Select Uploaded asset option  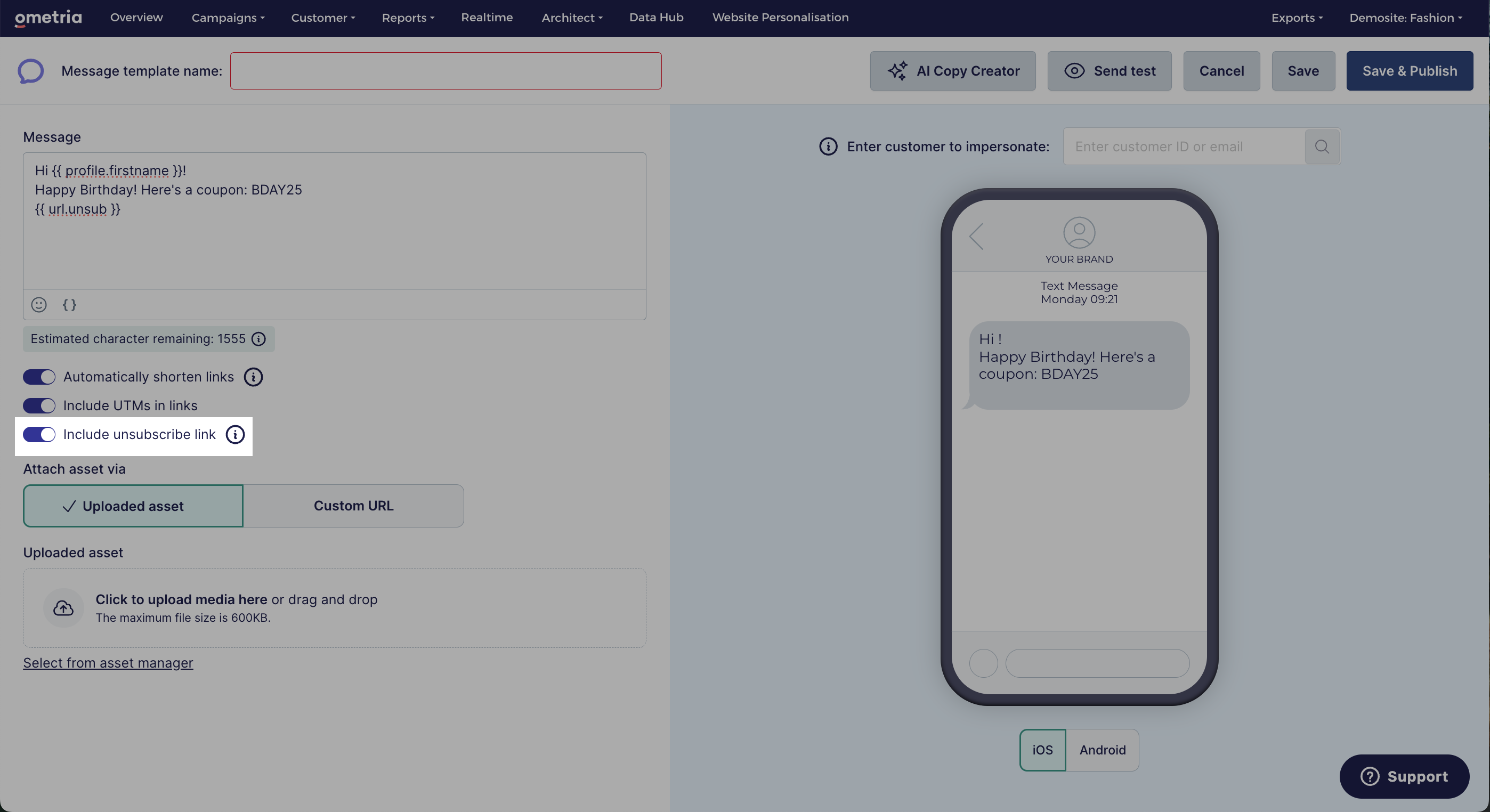coord(133,506)
